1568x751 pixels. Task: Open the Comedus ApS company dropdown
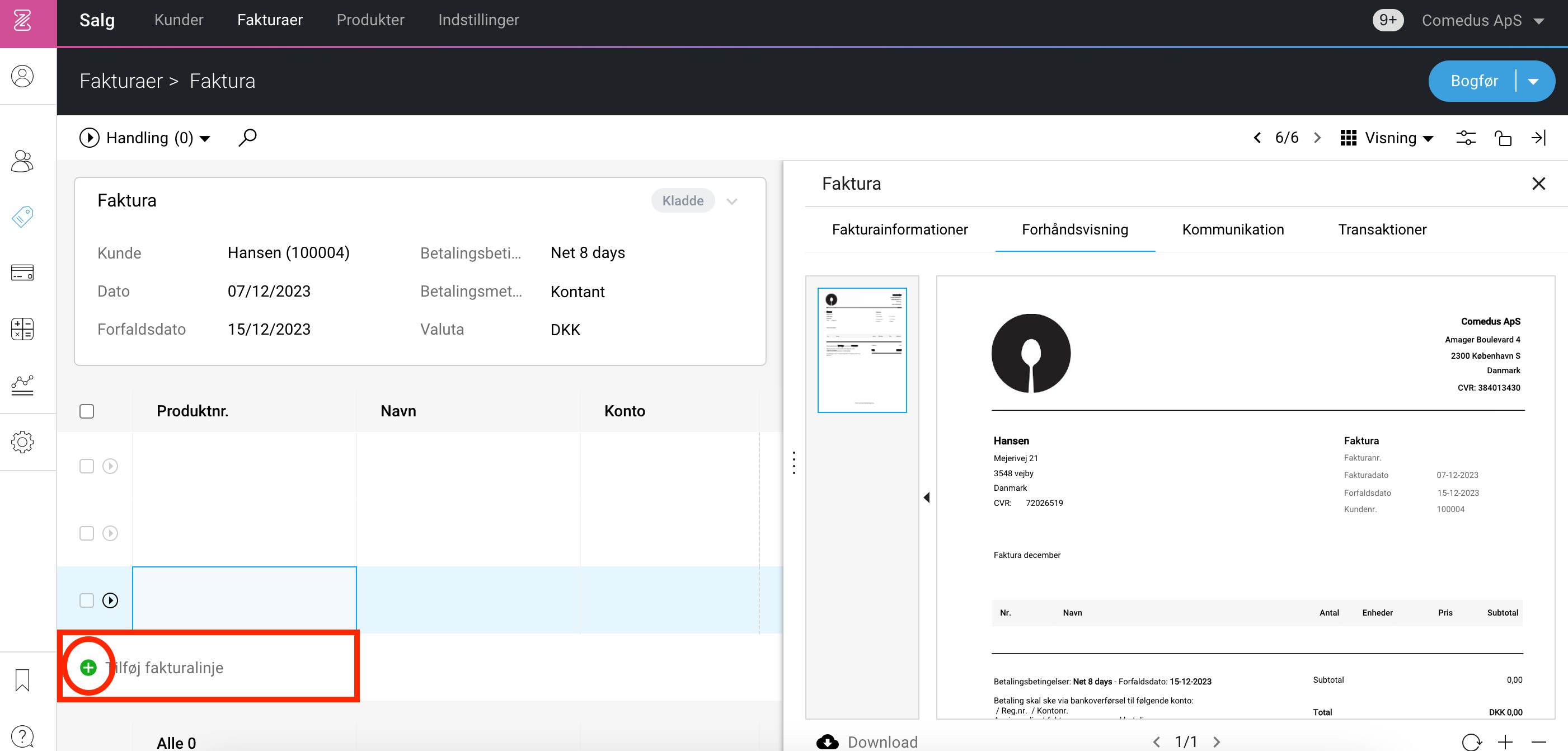[1483, 21]
